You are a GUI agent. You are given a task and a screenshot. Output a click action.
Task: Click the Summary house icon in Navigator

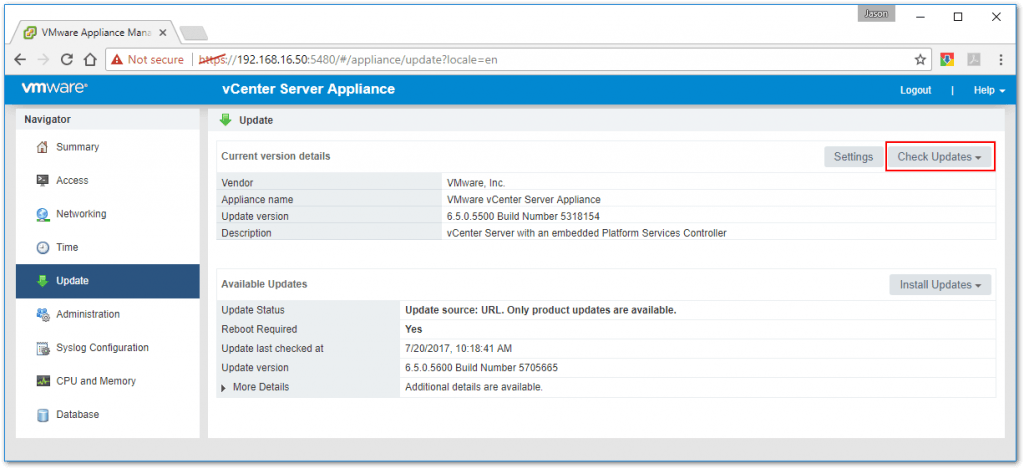[x=42, y=148]
